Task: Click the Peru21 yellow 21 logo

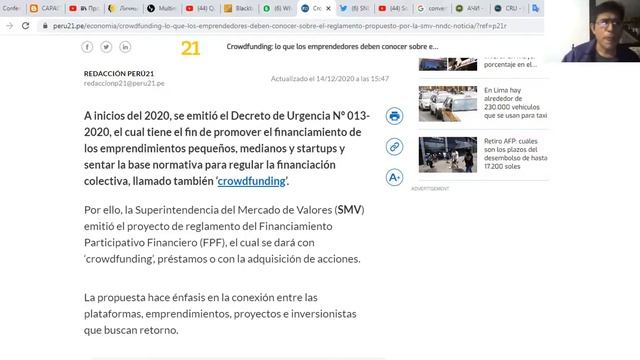Action: [x=190, y=48]
